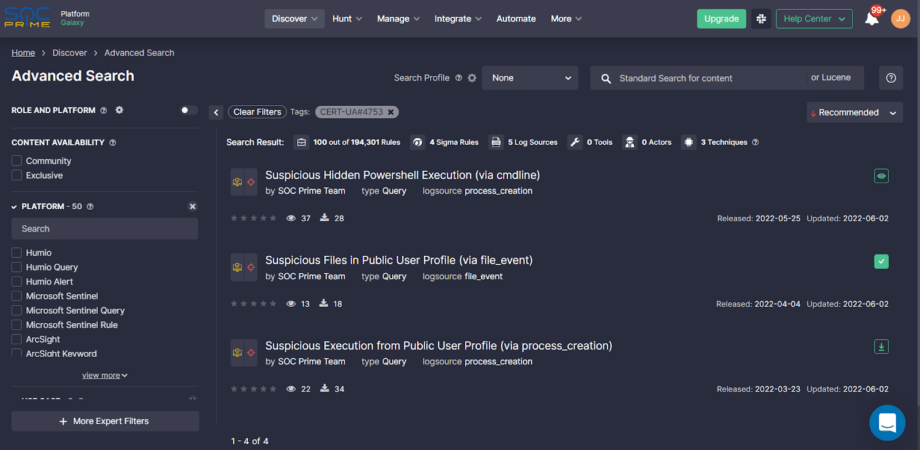Click the Techniques chip icon
Image resolution: width=920 pixels, height=450 pixels.
coord(689,142)
